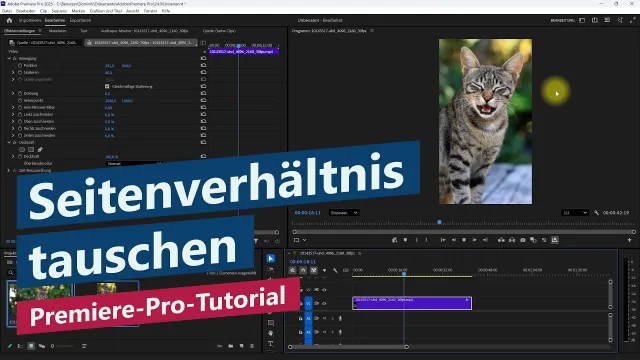Reset the Ankerpunkt parameter
The height and width of the screenshot is (360, 640).
click(203, 100)
